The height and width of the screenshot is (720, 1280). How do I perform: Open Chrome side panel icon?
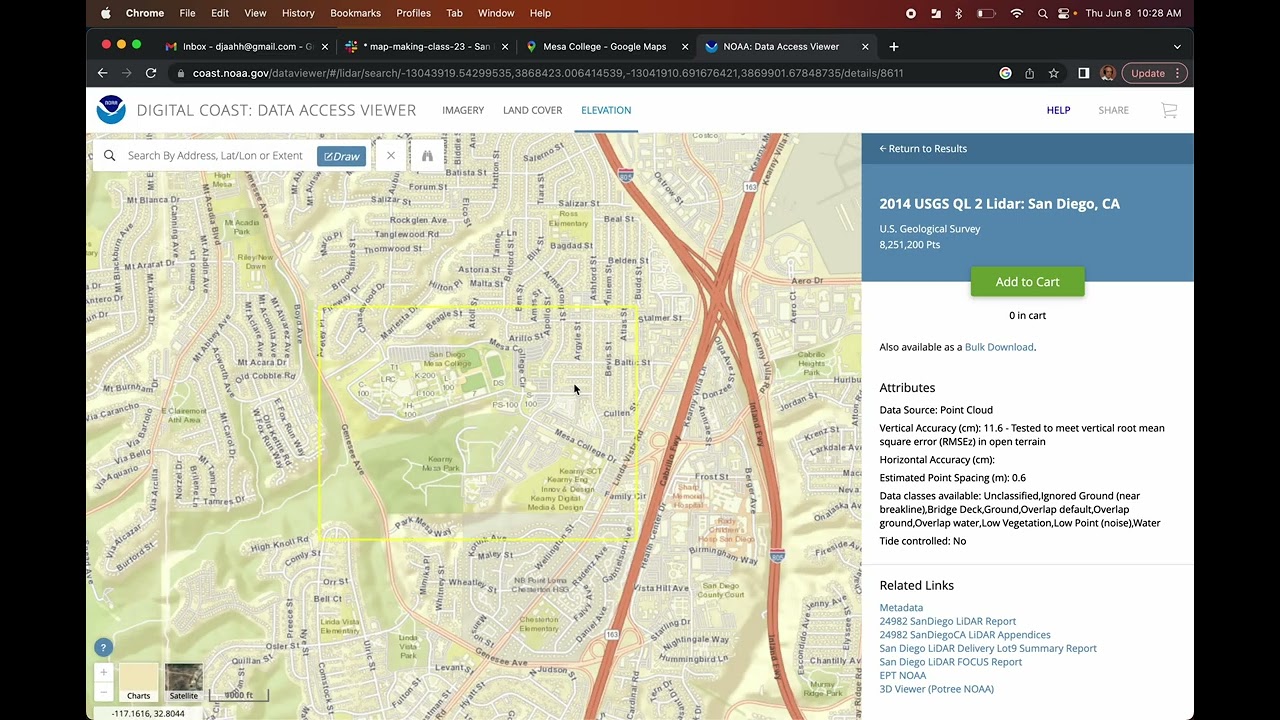(x=1083, y=73)
